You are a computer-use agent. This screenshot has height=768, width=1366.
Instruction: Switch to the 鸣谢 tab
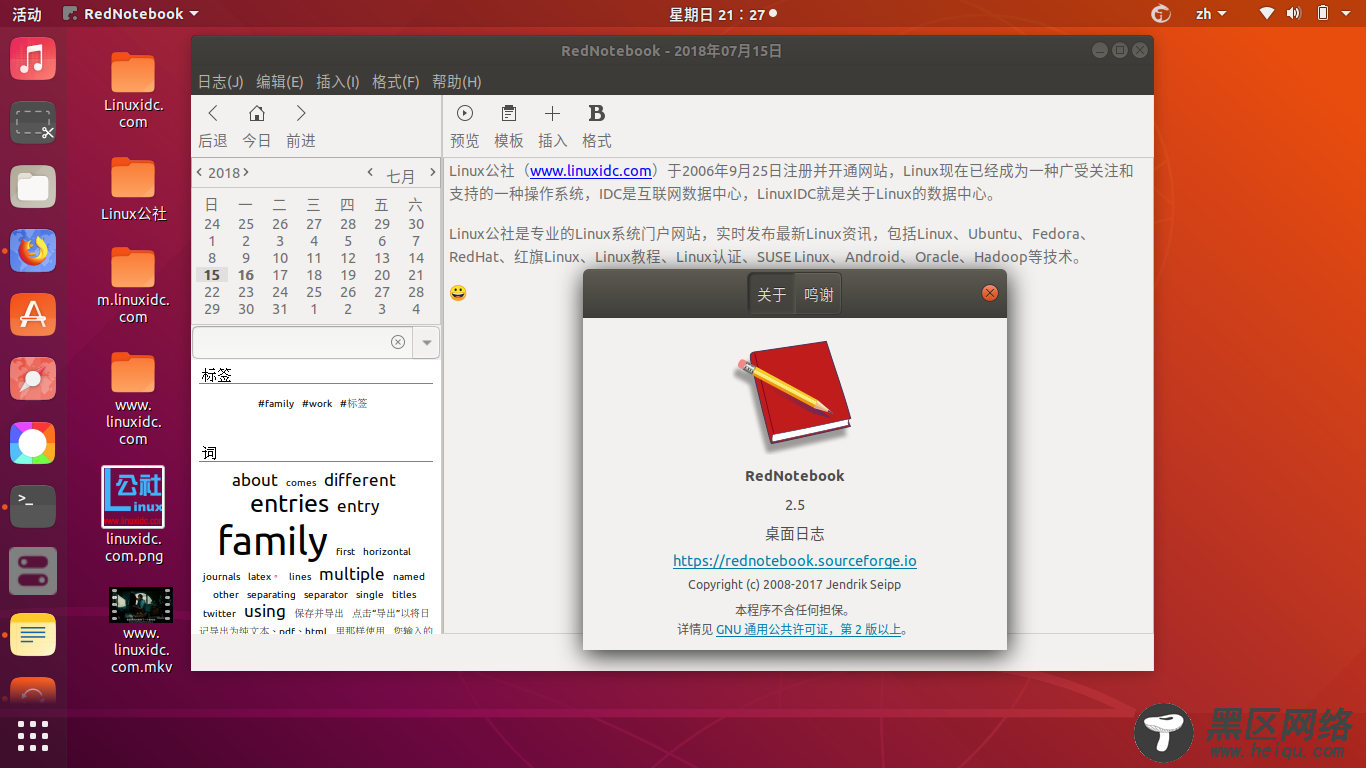tap(818, 294)
